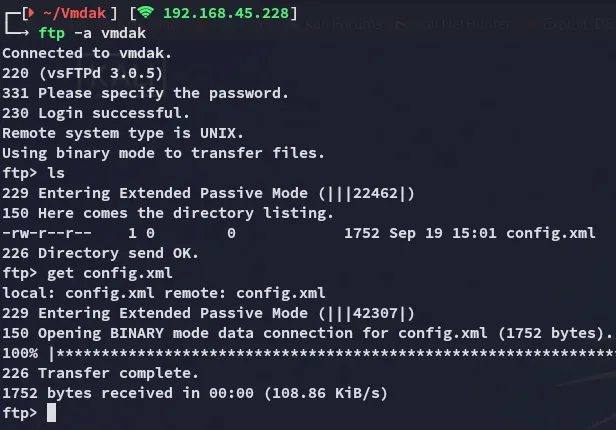This screenshot has height=430, width=616.
Task: Click the 108.86 KiB/s transfer speed
Action: click(x=326, y=393)
